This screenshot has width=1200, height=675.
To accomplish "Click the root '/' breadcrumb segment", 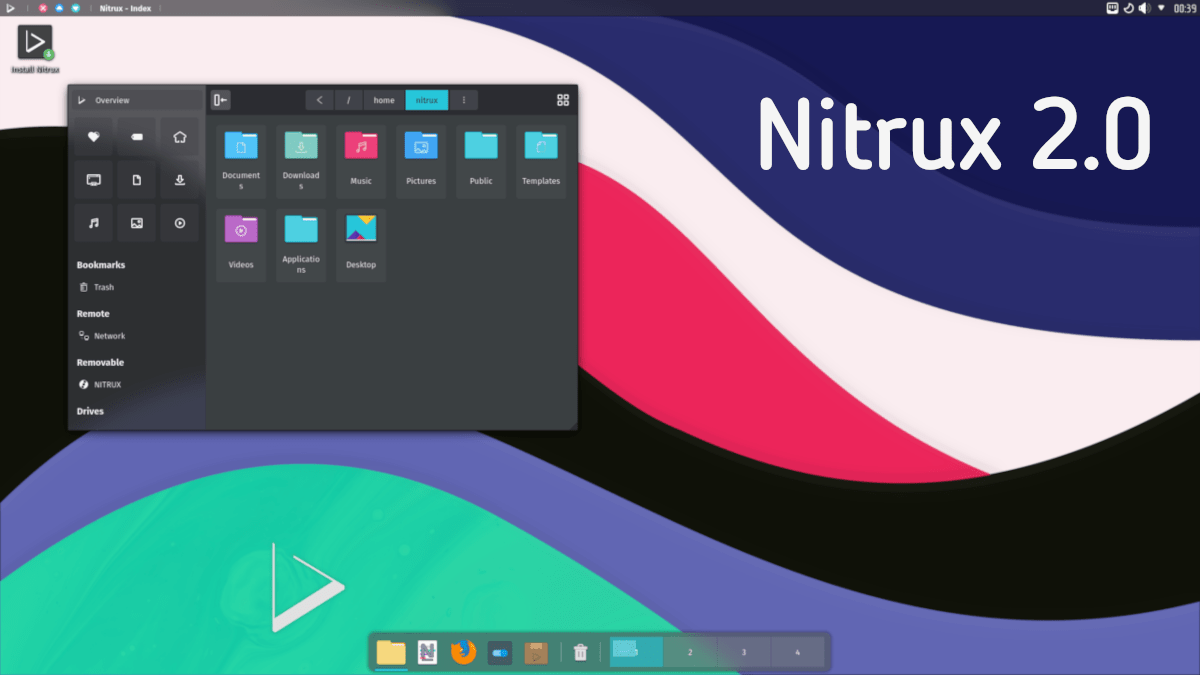I will 348,100.
